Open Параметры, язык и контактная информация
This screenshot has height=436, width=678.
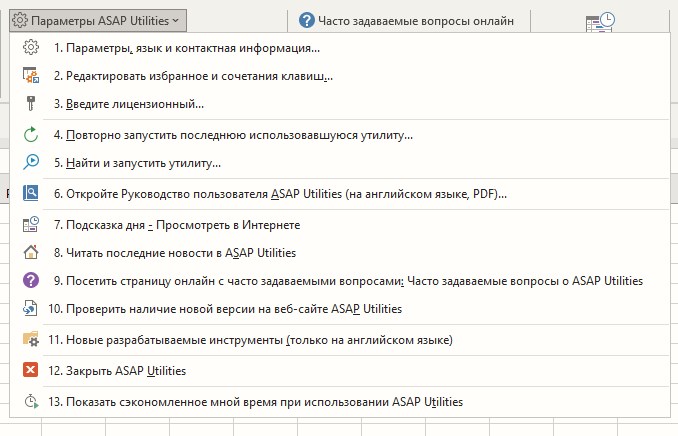(339, 48)
